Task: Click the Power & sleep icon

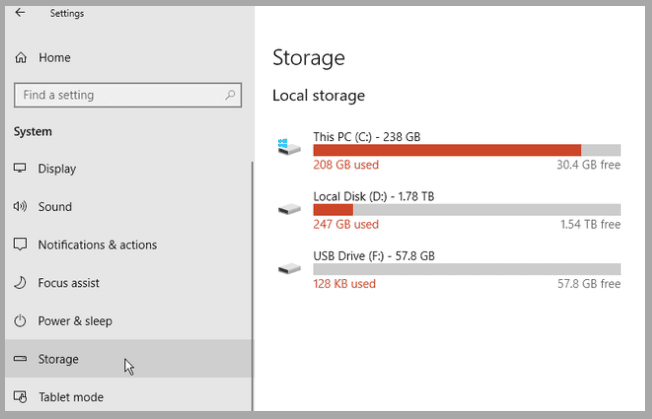Action: 20,321
